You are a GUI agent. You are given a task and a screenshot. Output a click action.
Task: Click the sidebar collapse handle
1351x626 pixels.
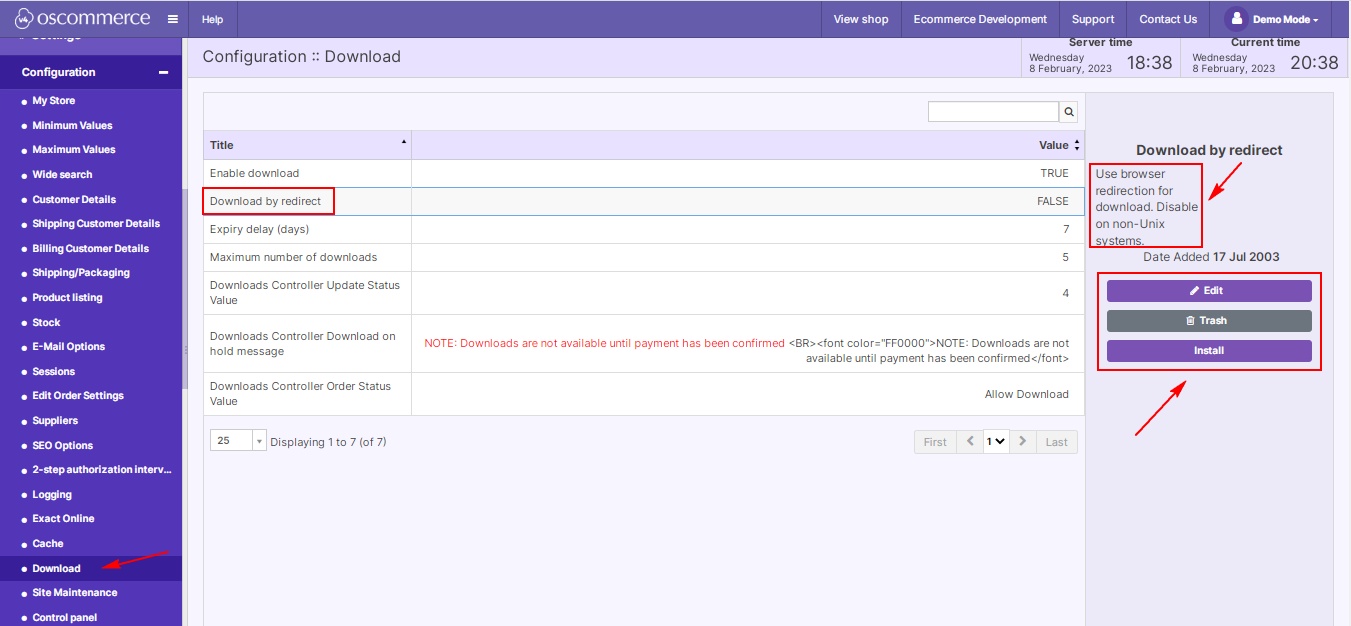tap(185, 350)
